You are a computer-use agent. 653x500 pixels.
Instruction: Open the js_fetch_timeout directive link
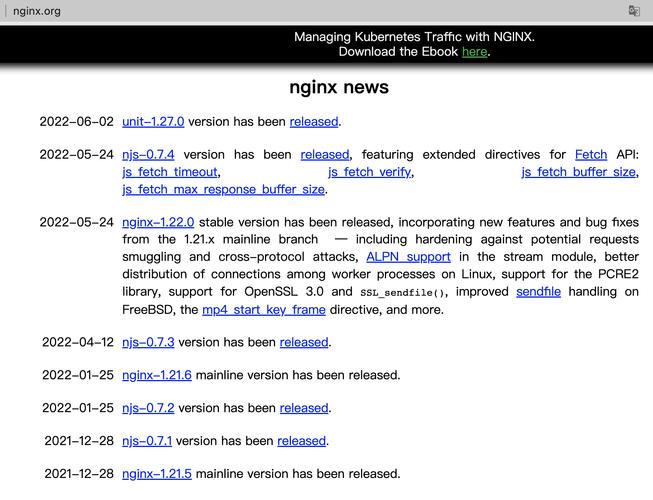click(x=170, y=172)
